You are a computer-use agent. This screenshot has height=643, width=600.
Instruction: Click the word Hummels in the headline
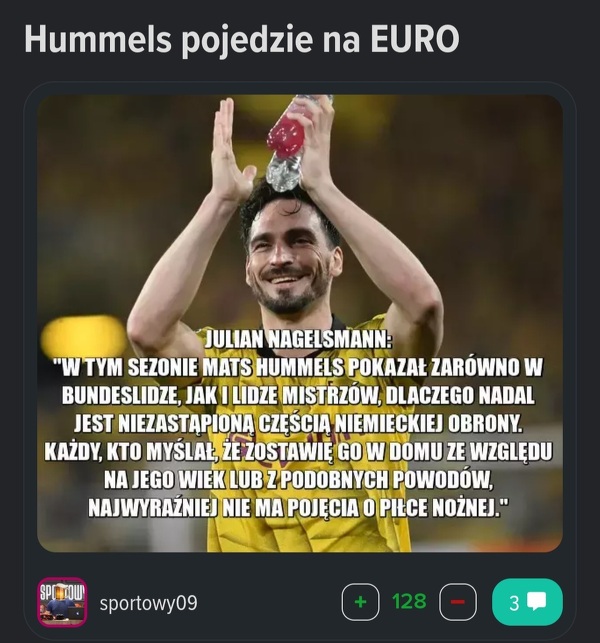[98, 39]
